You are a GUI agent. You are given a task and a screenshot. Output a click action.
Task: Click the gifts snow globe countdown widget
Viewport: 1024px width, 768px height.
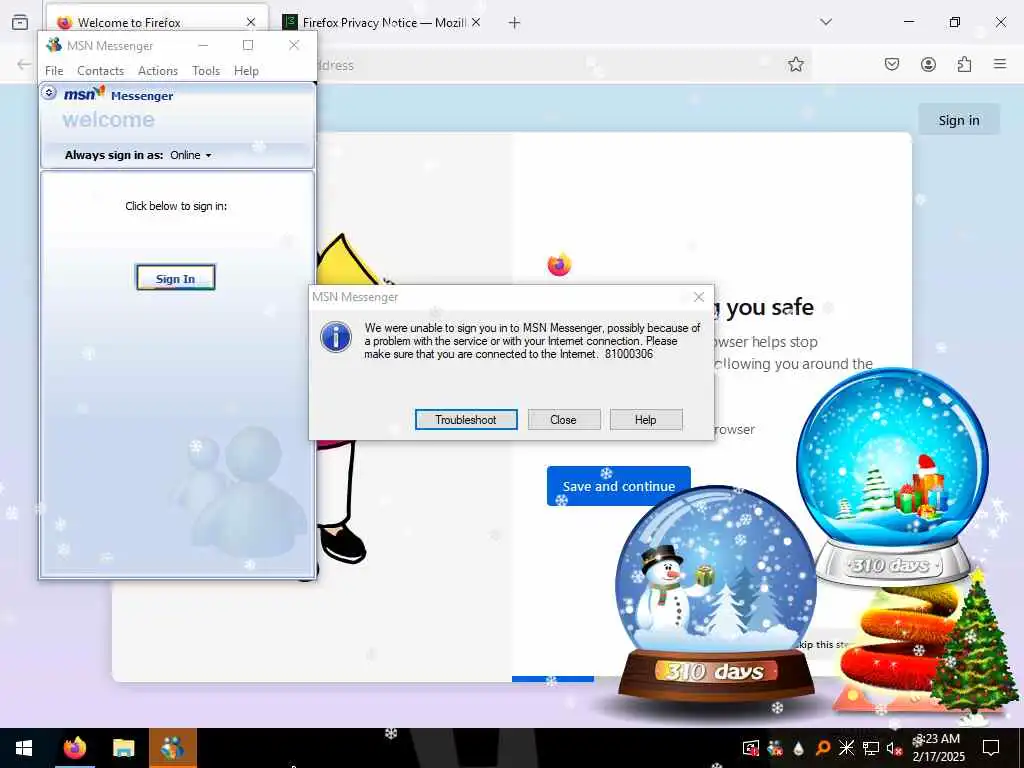[x=892, y=477]
